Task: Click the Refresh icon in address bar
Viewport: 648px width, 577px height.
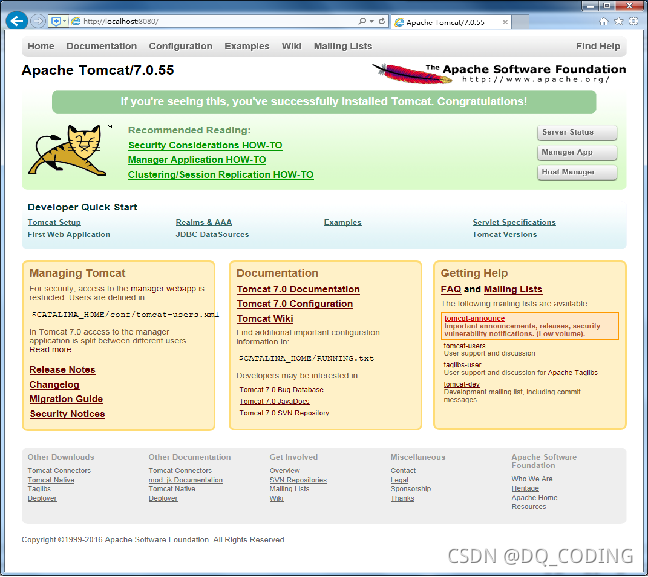Action: pos(382,21)
